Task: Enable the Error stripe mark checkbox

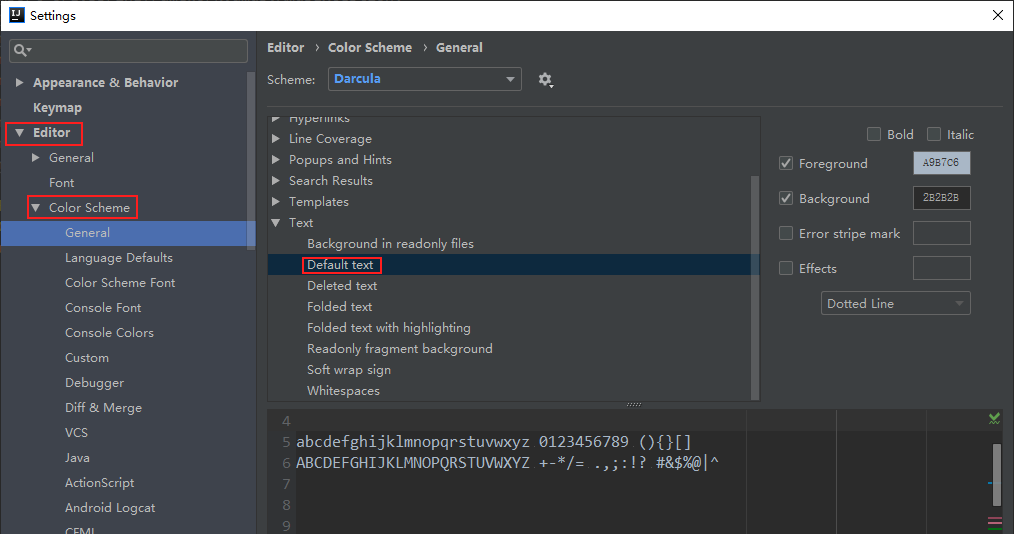Action: (786, 233)
